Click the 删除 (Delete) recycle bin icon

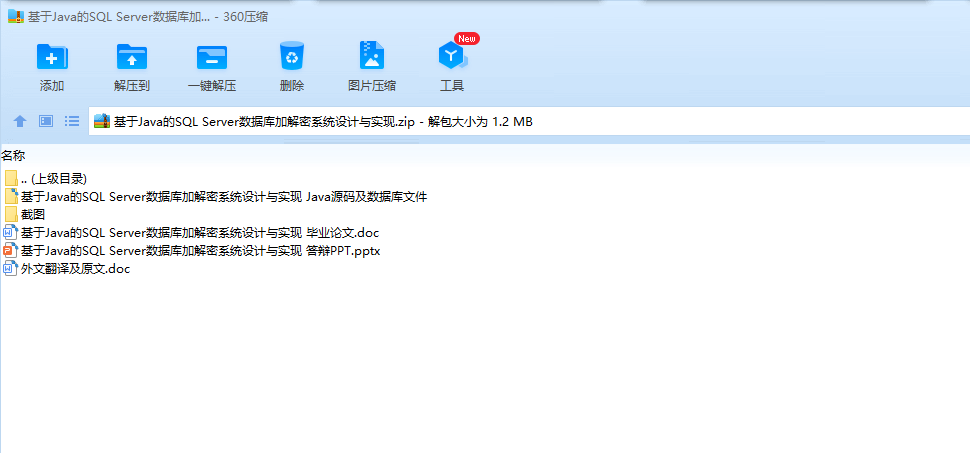point(292,56)
